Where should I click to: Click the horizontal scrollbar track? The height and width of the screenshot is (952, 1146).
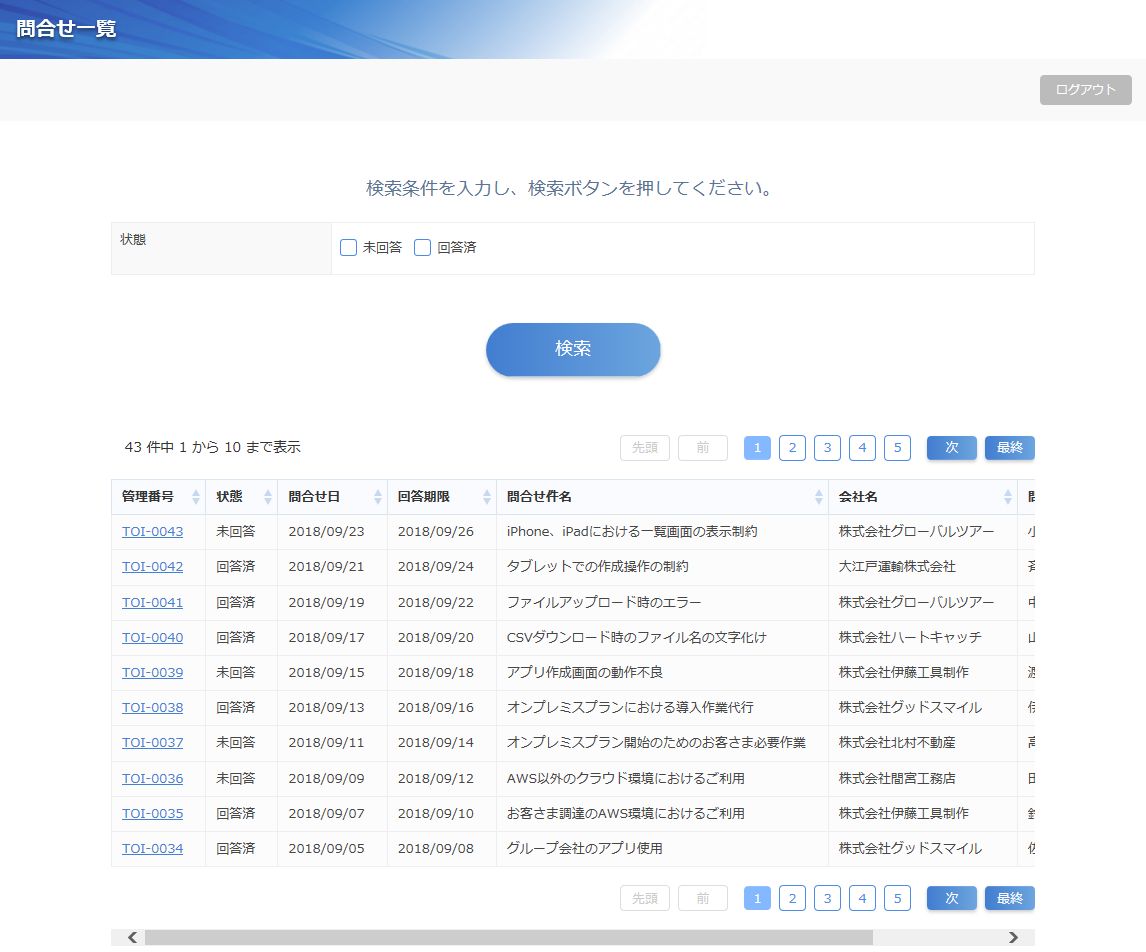pos(940,938)
